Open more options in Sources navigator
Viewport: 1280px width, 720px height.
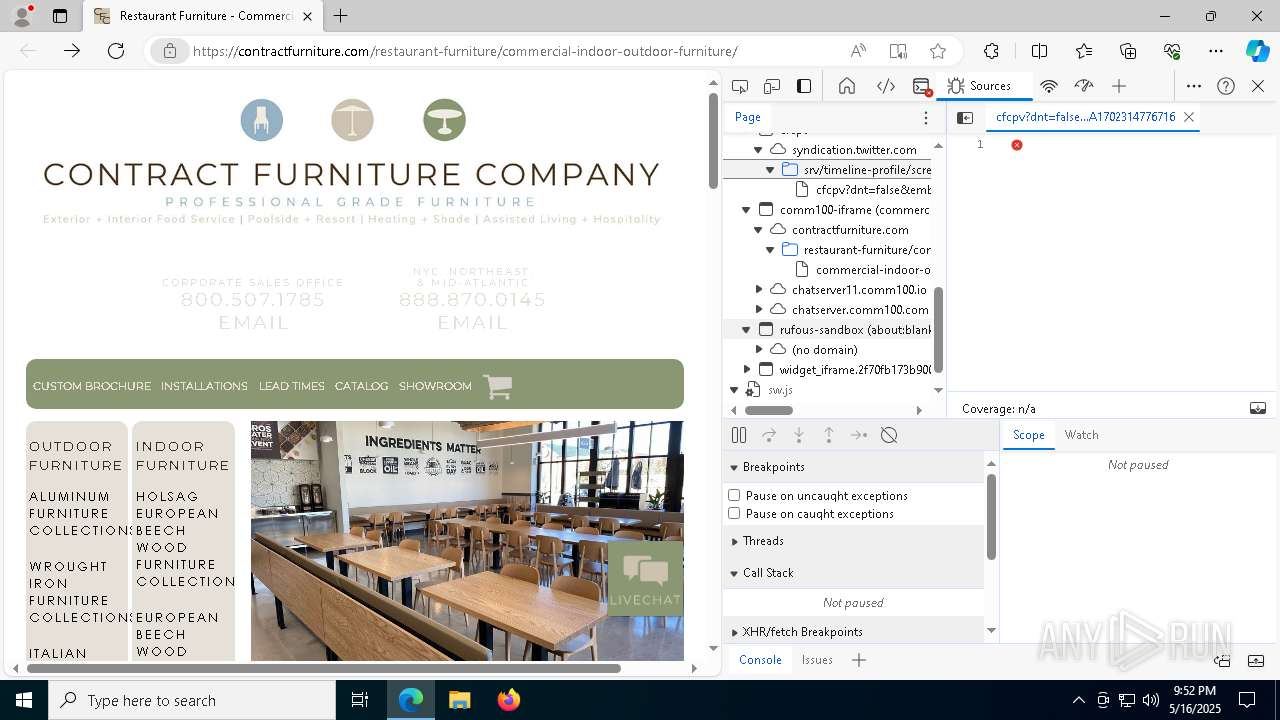(x=926, y=117)
